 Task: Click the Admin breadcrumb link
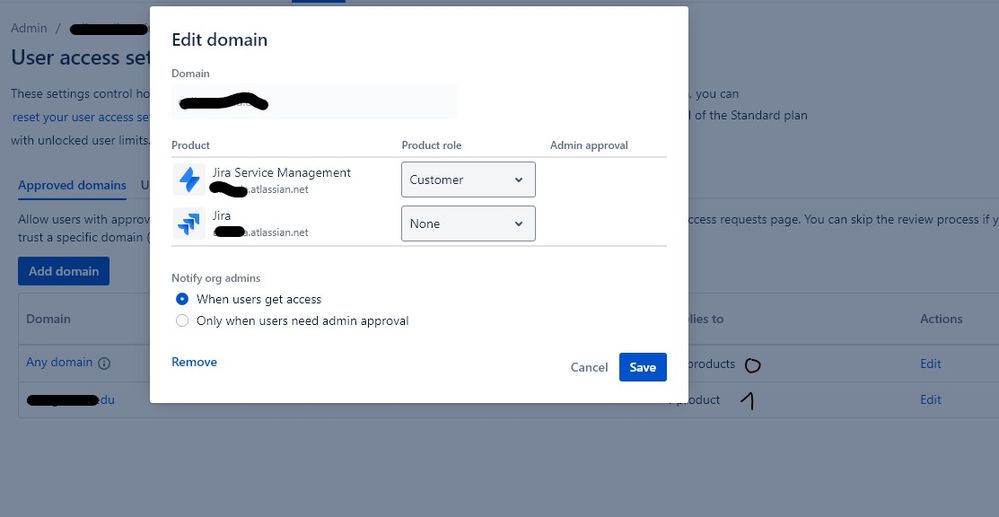click(29, 28)
